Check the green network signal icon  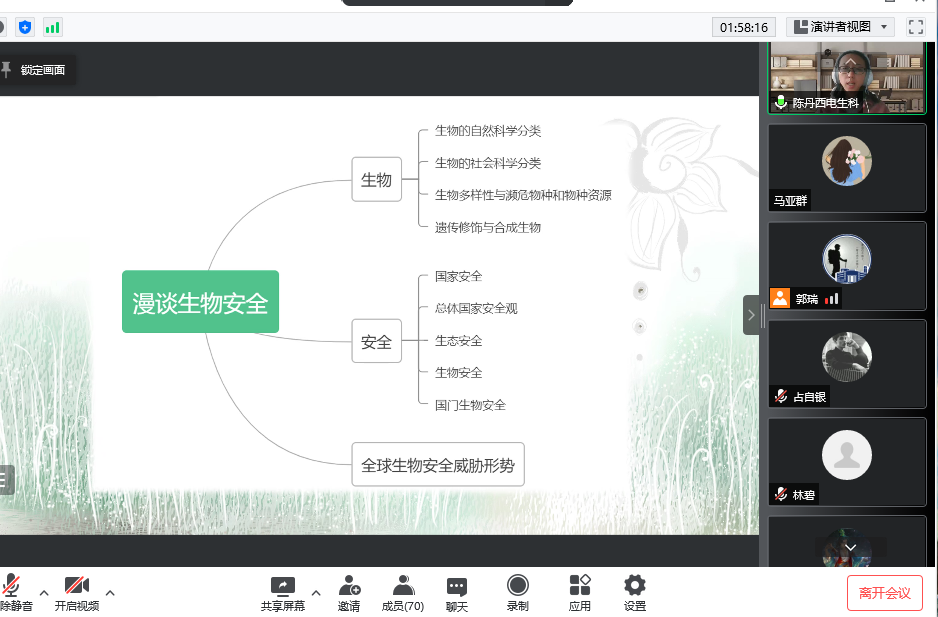[x=53, y=27]
